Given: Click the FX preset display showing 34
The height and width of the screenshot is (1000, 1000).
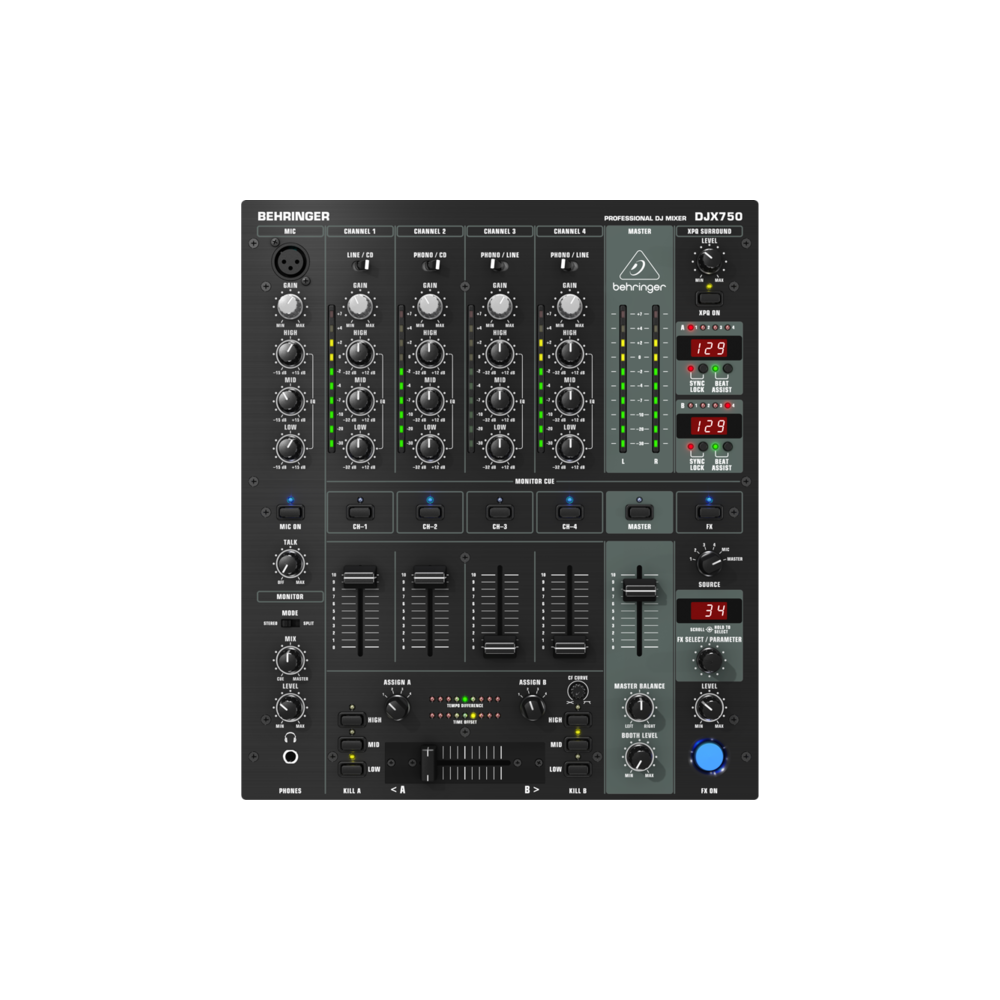Looking at the screenshot, I should pos(709,611).
